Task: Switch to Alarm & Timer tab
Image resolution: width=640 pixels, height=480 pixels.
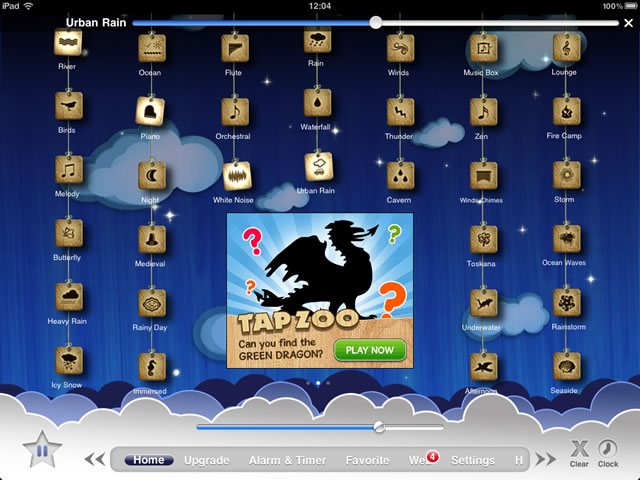Action: coord(287,460)
